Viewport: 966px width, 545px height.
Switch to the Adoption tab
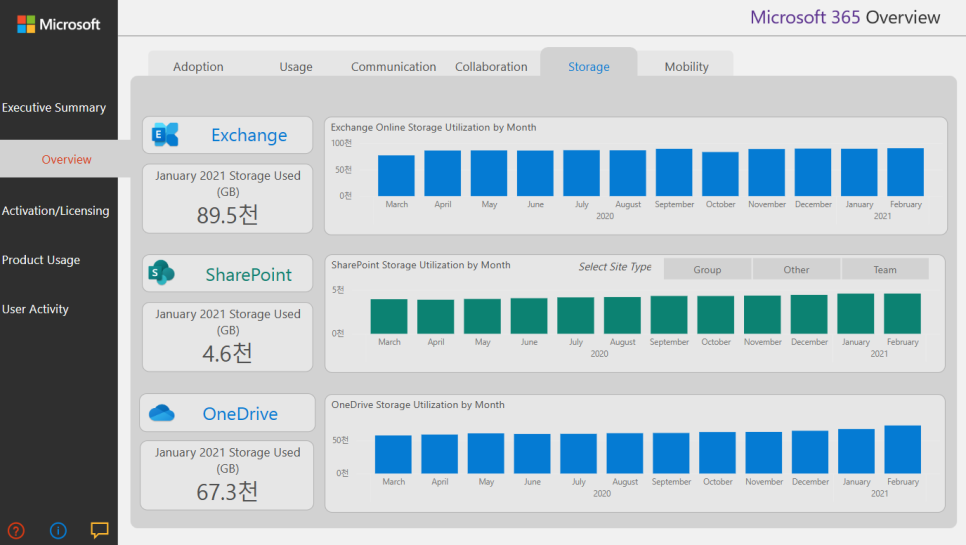(198, 67)
